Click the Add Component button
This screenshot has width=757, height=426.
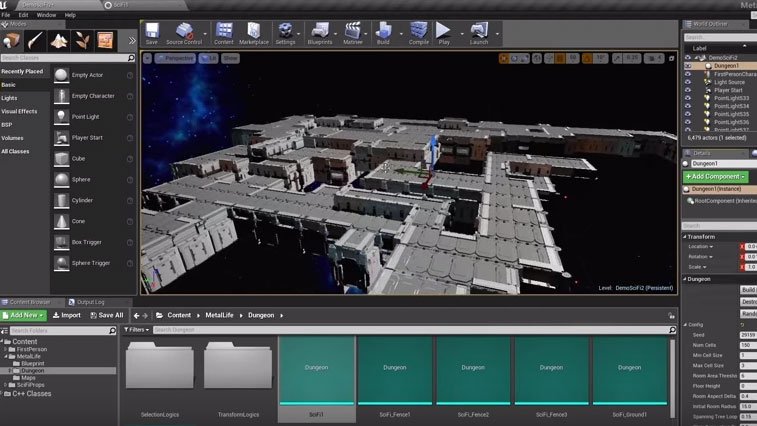715,177
